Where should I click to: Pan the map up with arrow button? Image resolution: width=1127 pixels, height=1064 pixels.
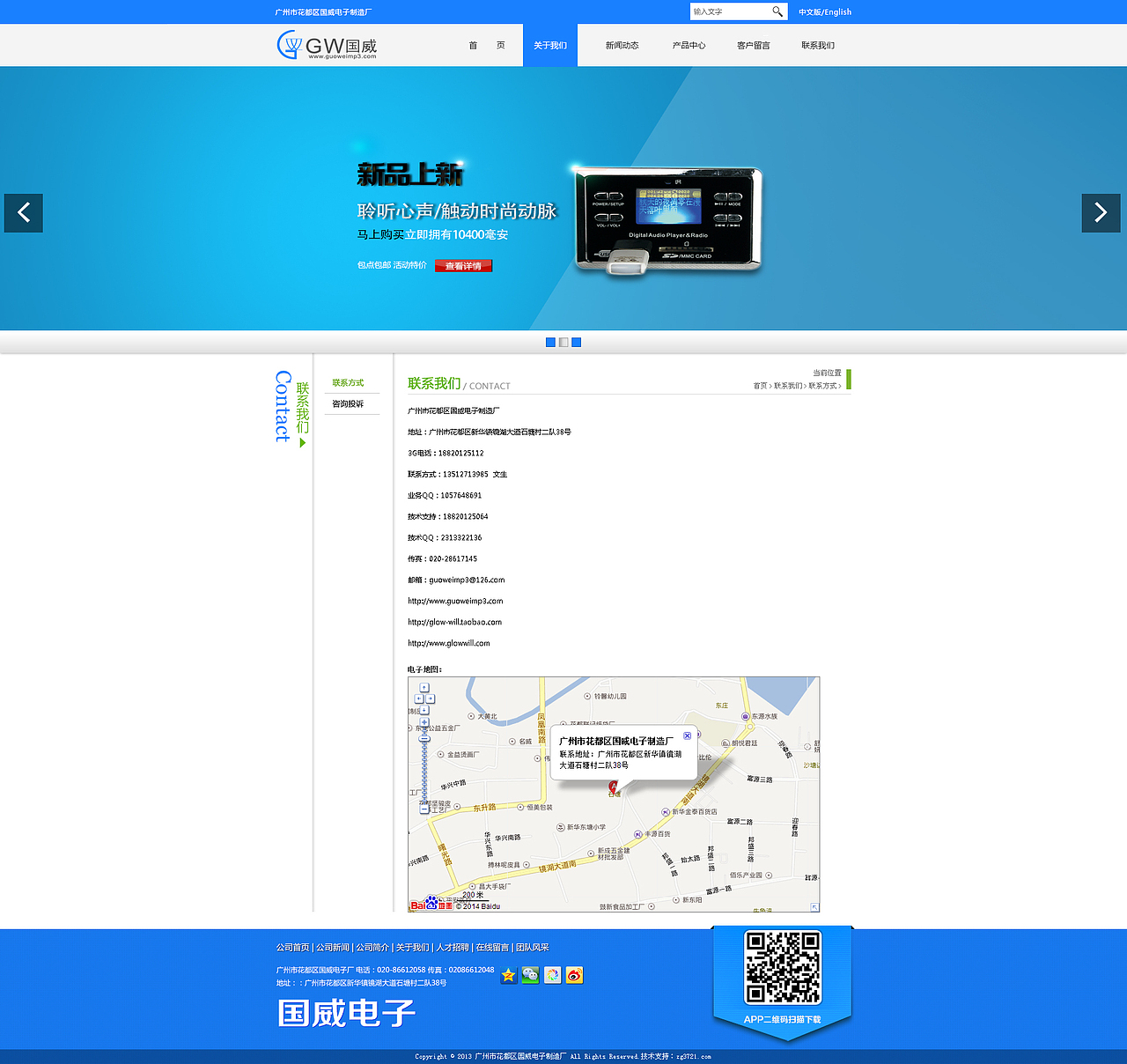click(424, 687)
